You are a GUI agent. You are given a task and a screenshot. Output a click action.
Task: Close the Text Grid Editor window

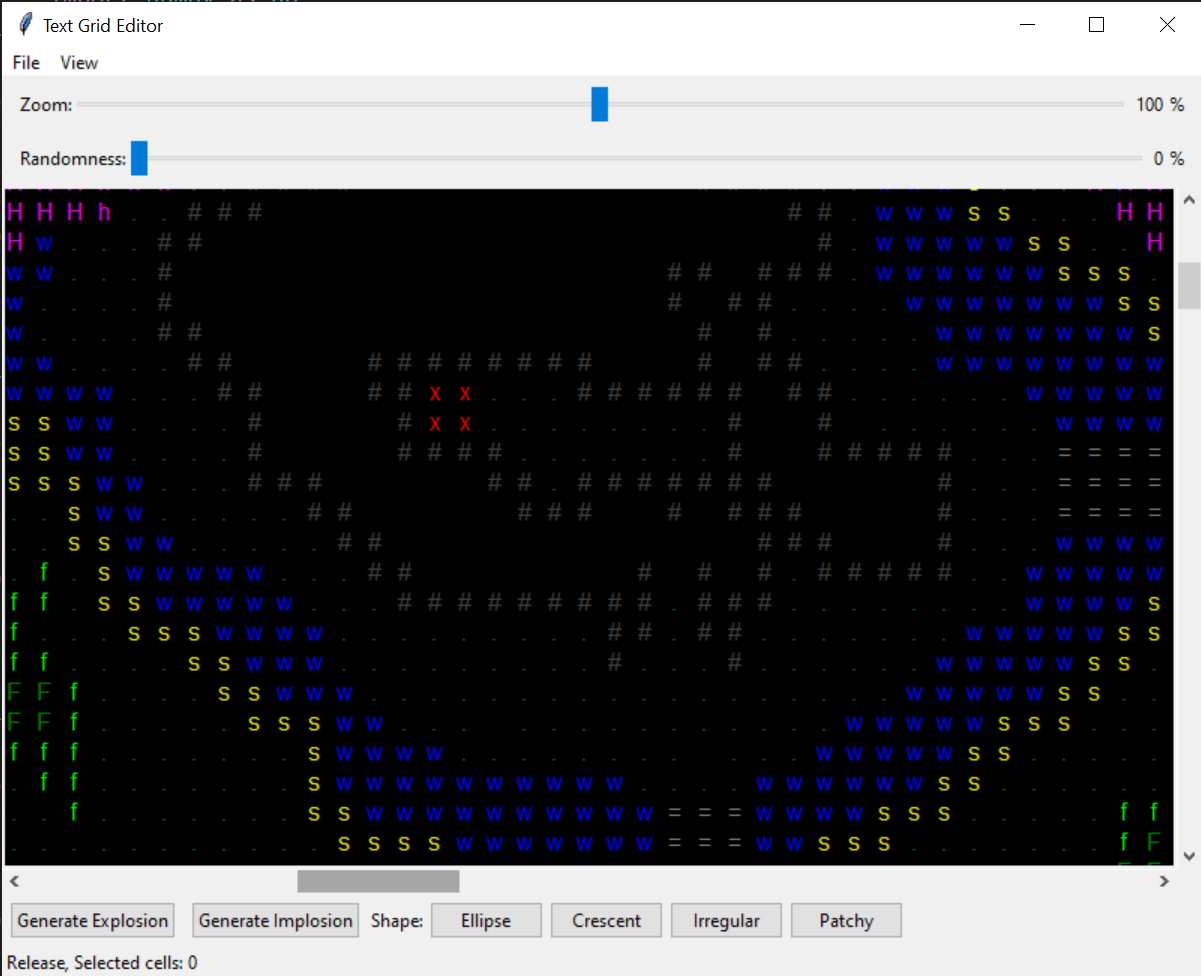[1166, 25]
